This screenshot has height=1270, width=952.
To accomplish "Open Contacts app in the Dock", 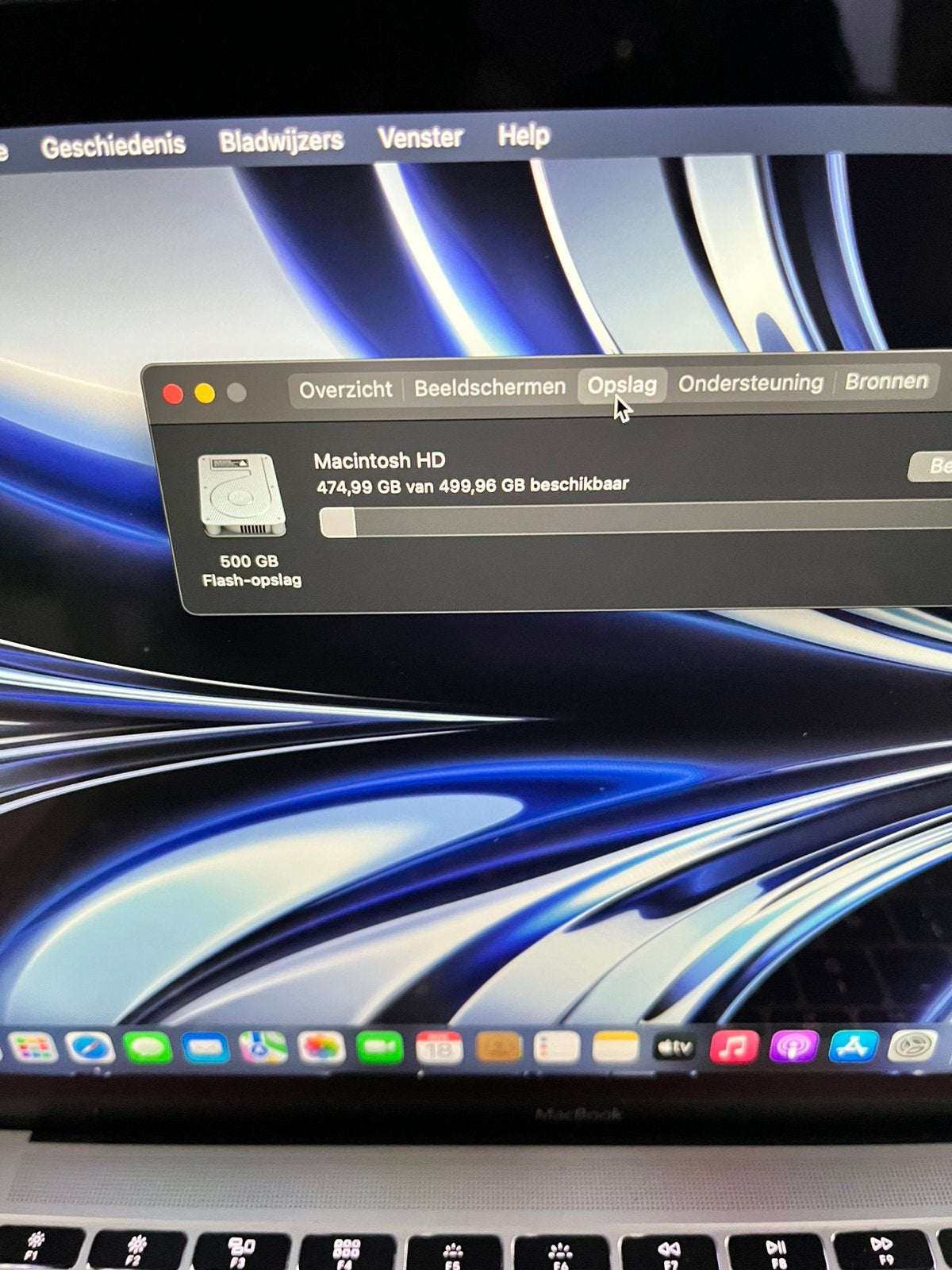I will 497,1049.
